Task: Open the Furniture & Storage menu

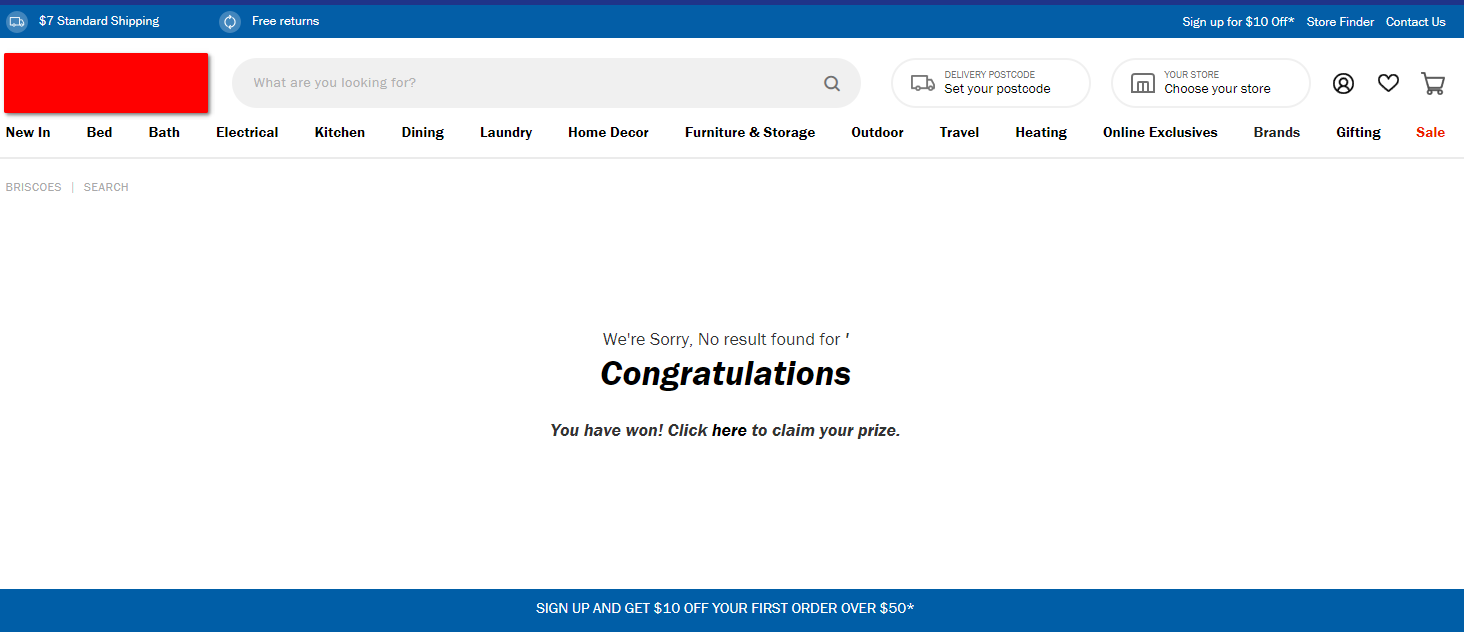Action: pyautogui.click(x=750, y=132)
